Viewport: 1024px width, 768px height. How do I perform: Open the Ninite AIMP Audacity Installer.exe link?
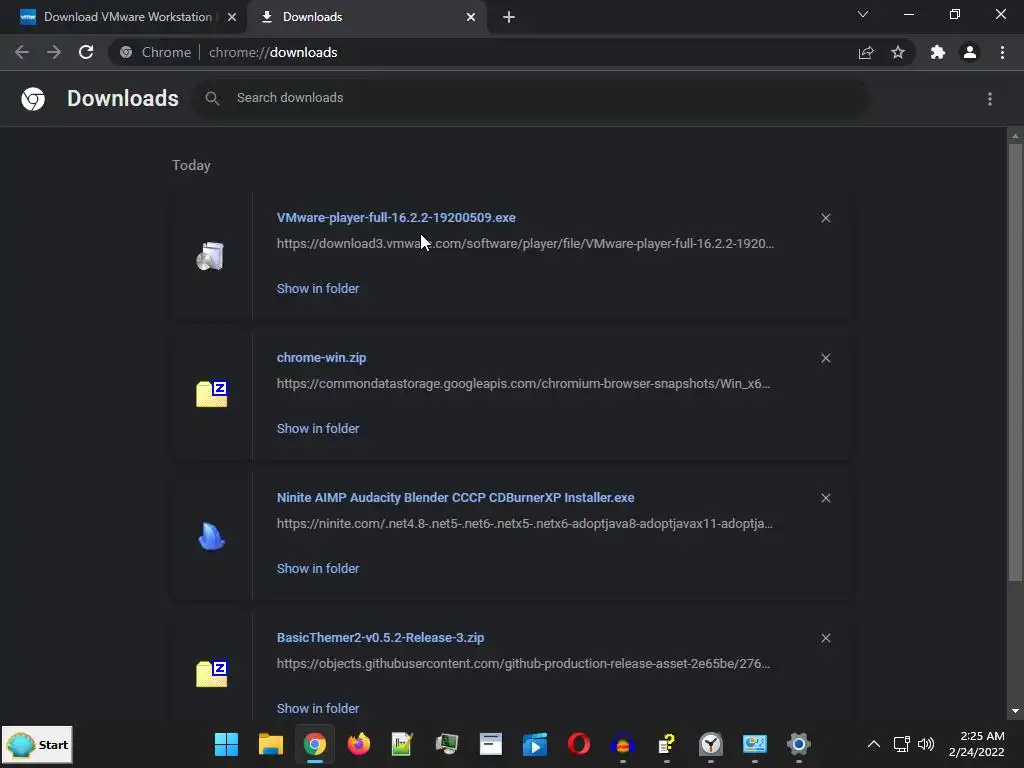pos(455,498)
